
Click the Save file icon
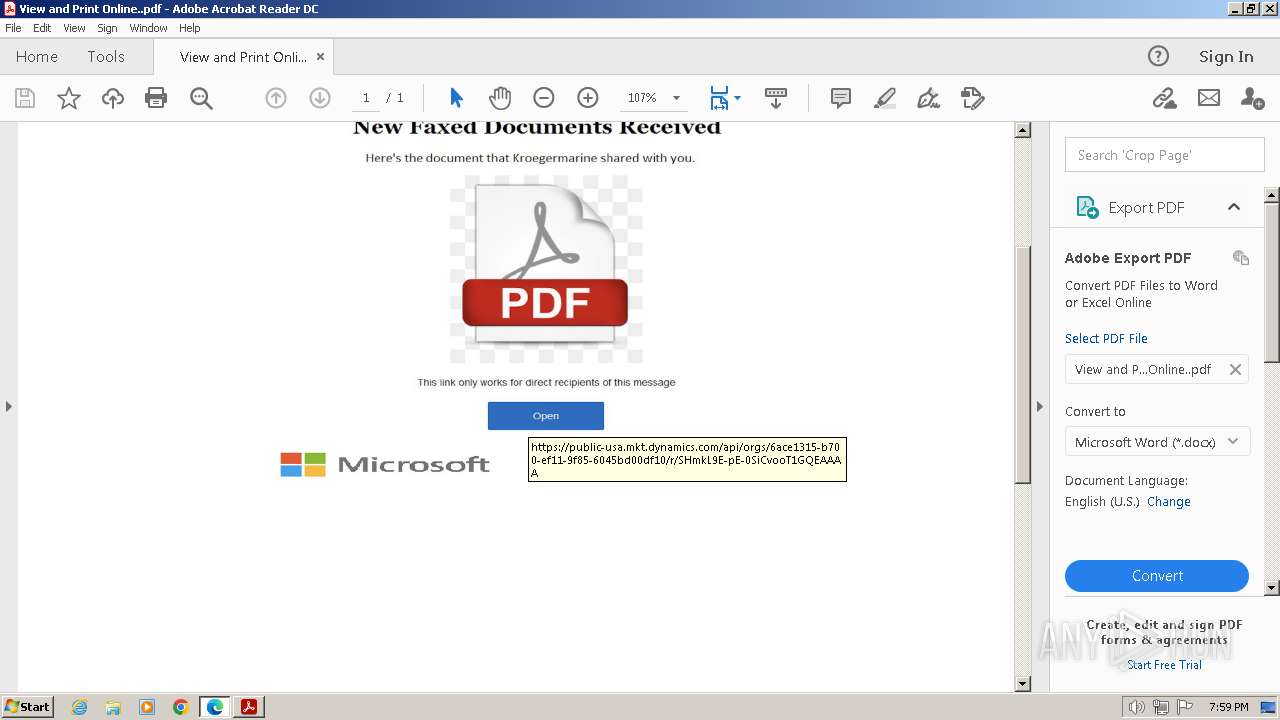pos(25,98)
